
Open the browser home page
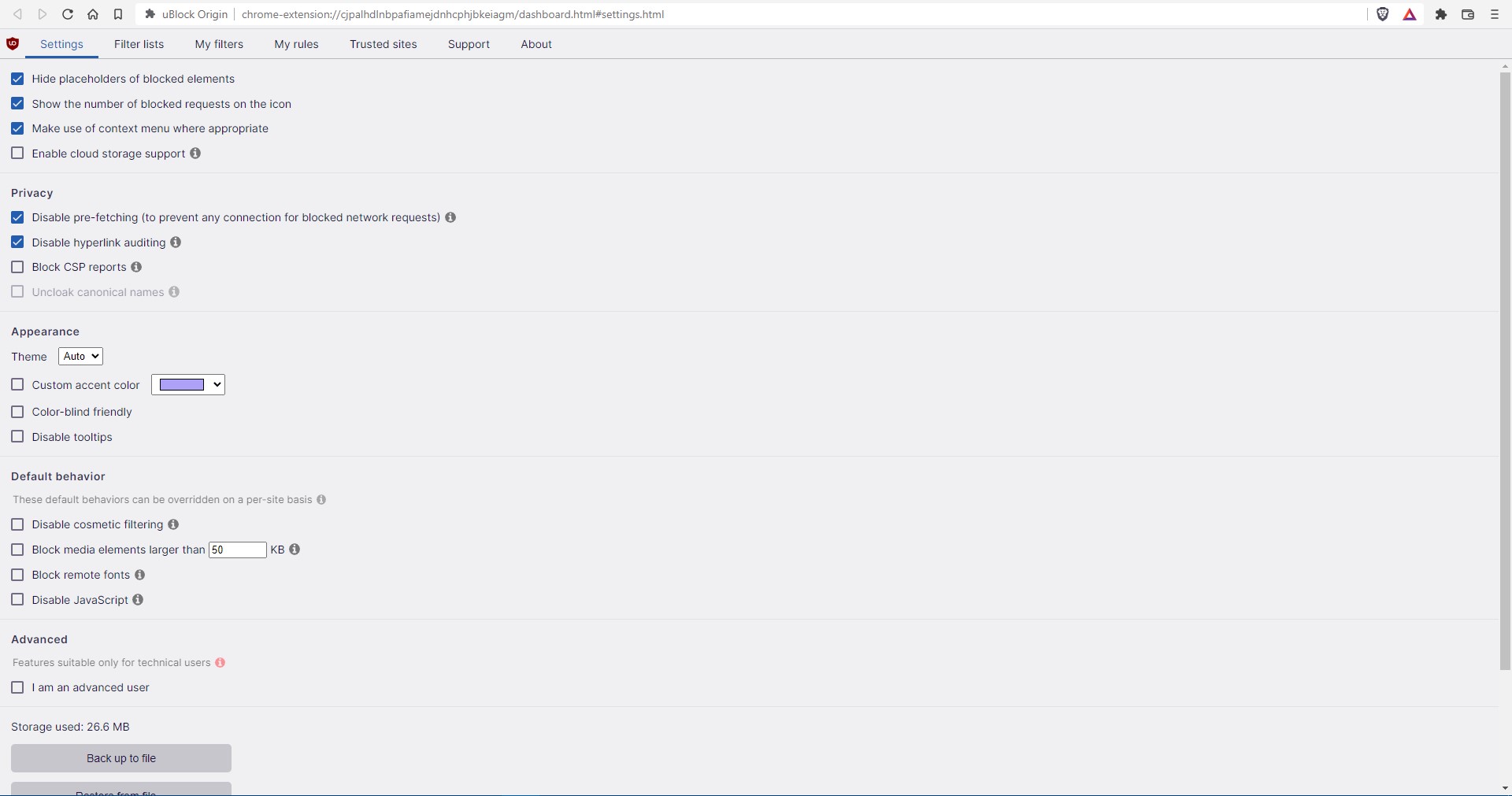[x=93, y=14]
